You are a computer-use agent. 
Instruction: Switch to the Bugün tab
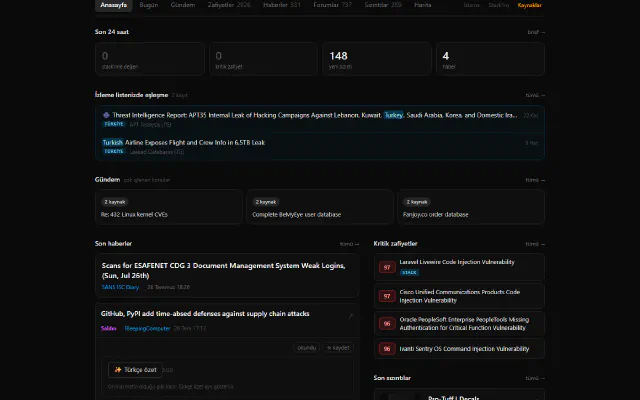pyautogui.click(x=149, y=5)
